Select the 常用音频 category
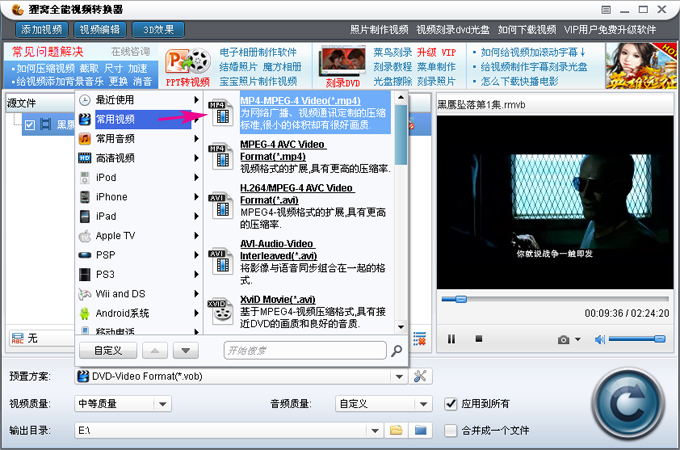 [138, 139]
